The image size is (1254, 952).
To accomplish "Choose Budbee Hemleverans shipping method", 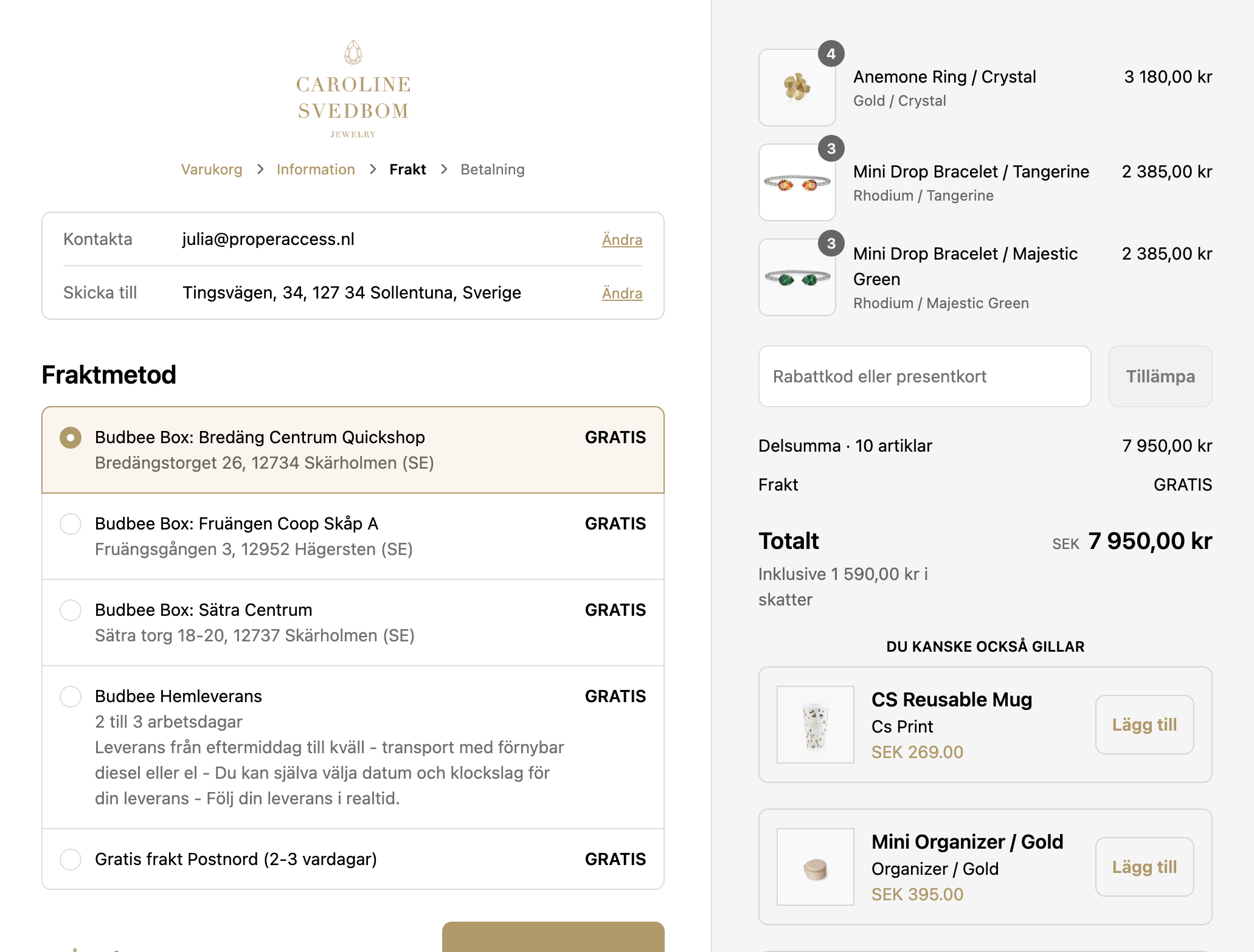I will coord(353,747).
